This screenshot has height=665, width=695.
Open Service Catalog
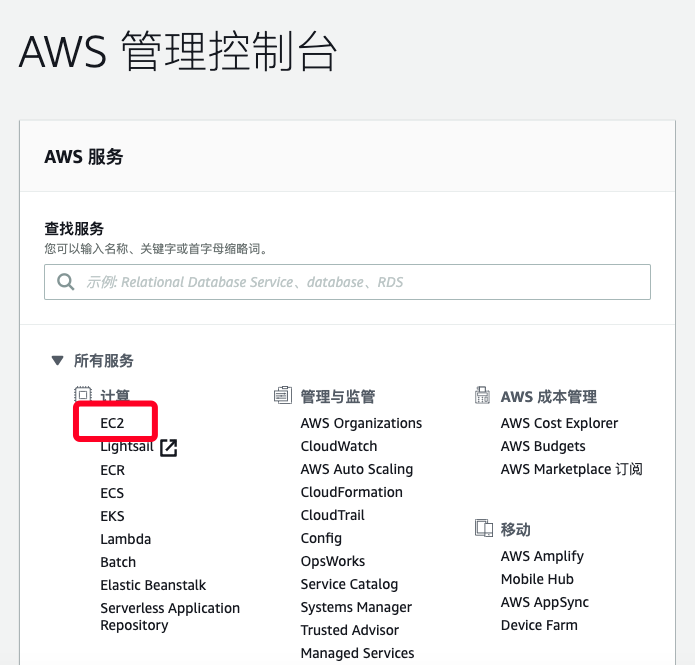pos(349,584)
